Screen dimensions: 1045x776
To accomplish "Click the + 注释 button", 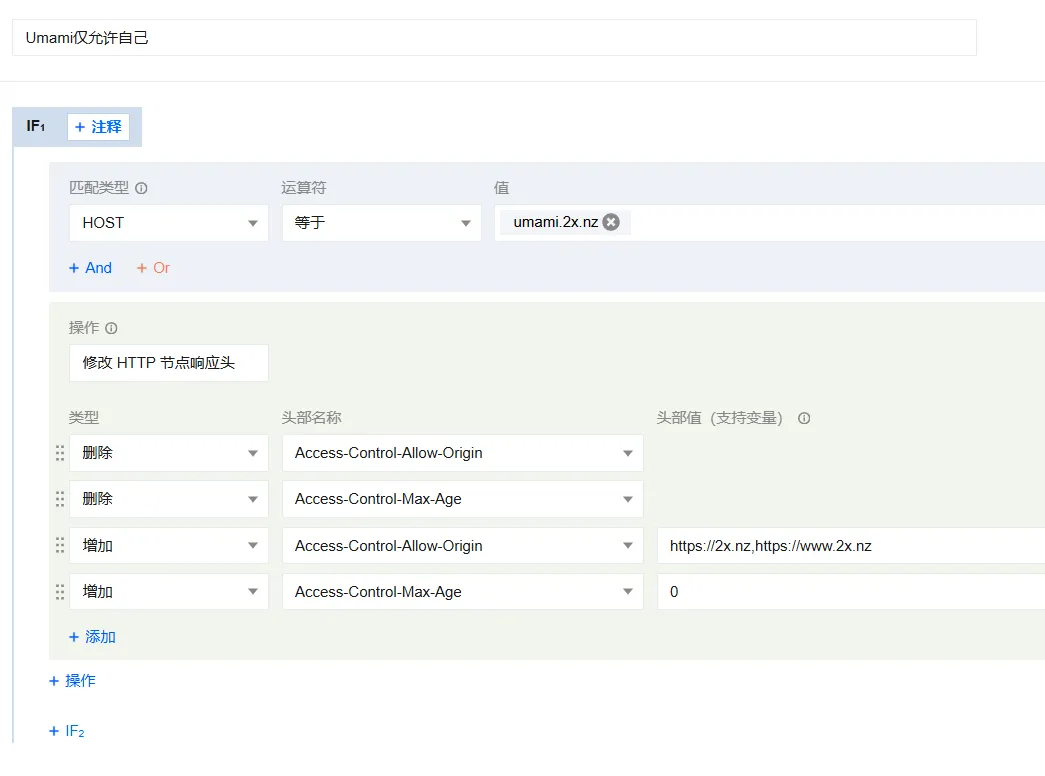I will tap(98, 127).
